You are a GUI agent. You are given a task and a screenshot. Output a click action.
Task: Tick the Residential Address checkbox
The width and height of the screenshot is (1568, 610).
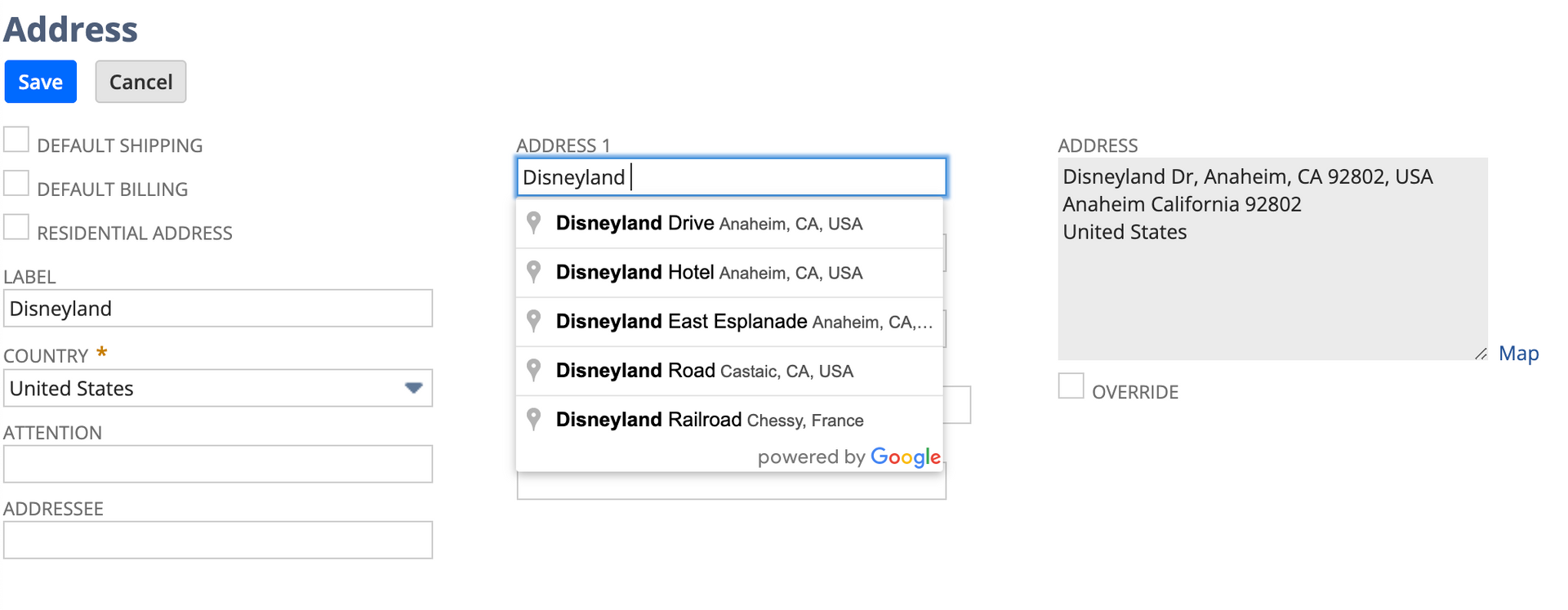point(16,227)
